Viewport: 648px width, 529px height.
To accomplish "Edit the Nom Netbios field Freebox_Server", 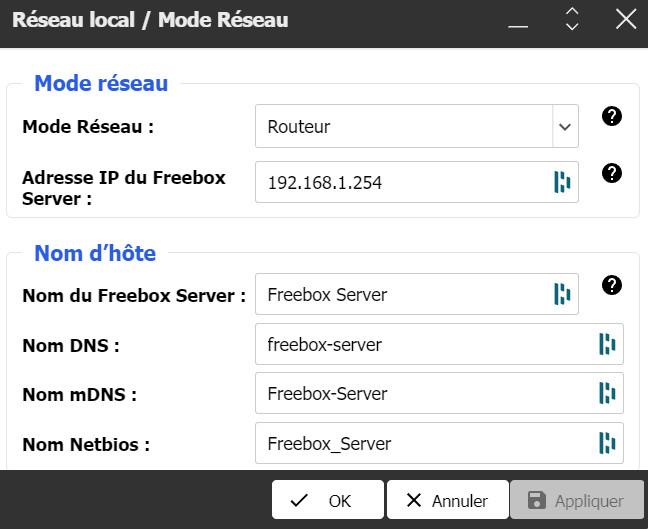I will point(439,443).
